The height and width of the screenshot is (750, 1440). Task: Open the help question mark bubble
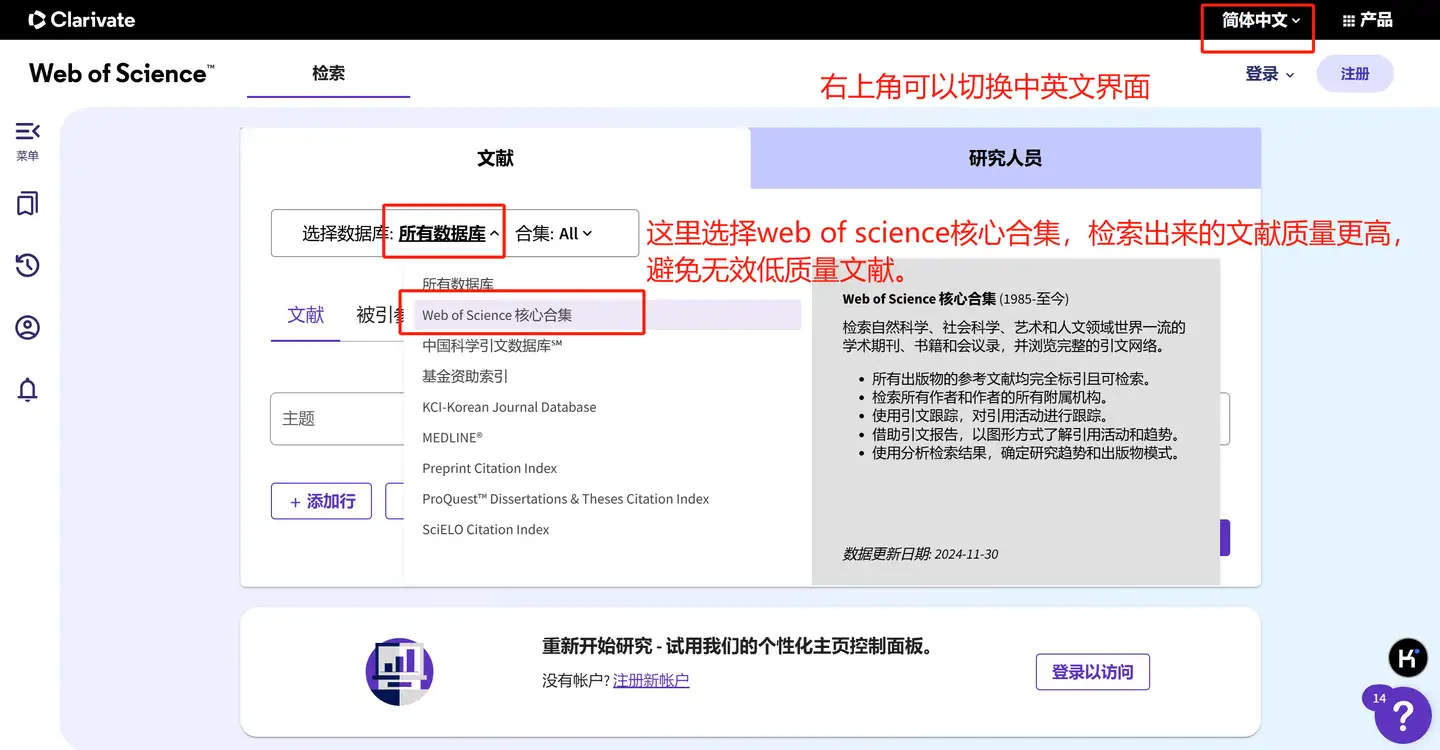(1402, 713)
